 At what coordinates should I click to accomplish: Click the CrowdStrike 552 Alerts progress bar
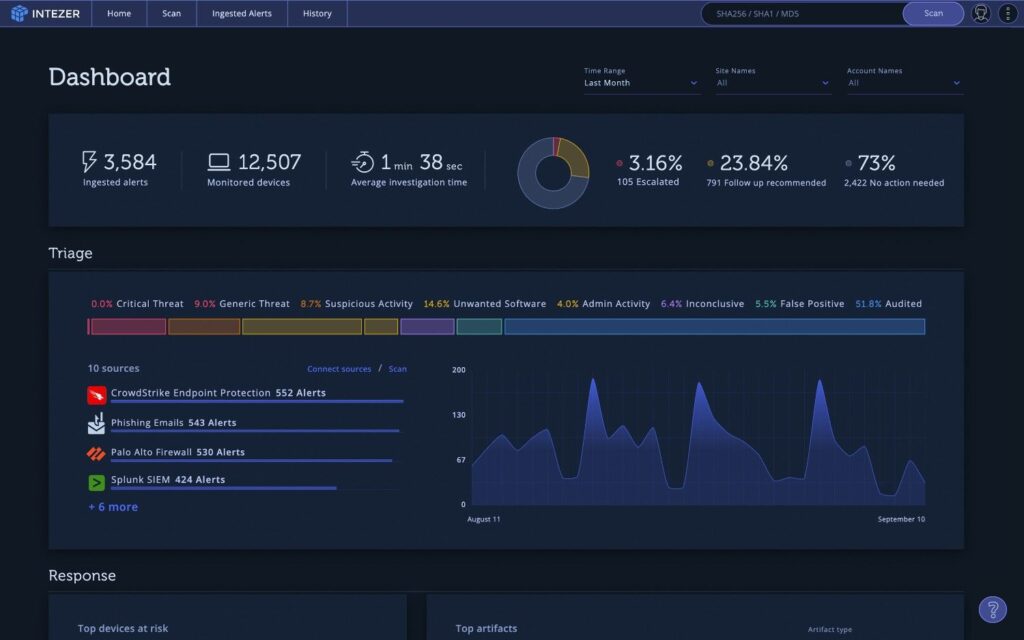point(257,401)
